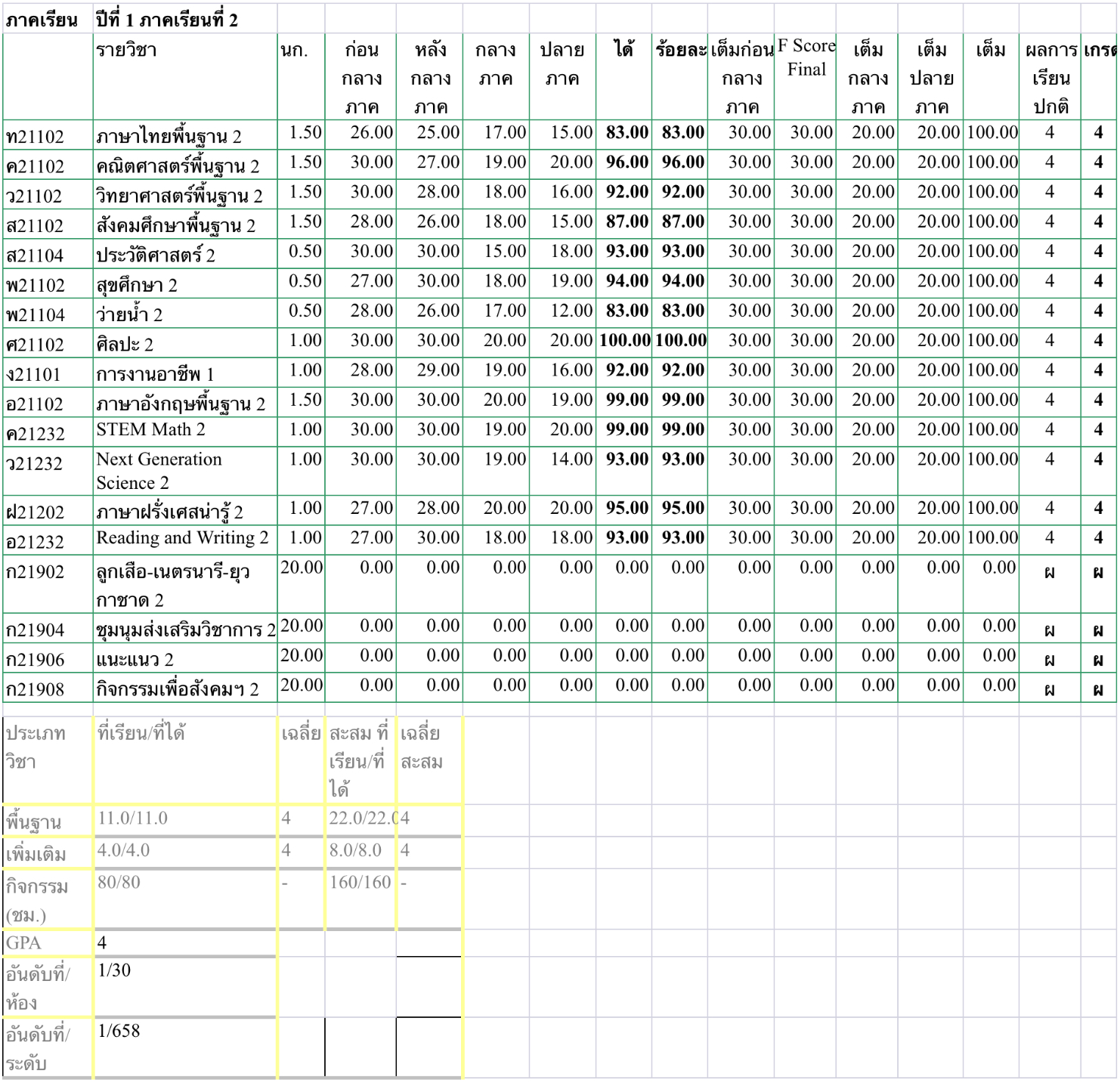This screenshot has width=1120, height=1083.
Task: Select the ปีที่ 1 ภาคเรียนที่ 2 title cell
Action: (185, 19)
